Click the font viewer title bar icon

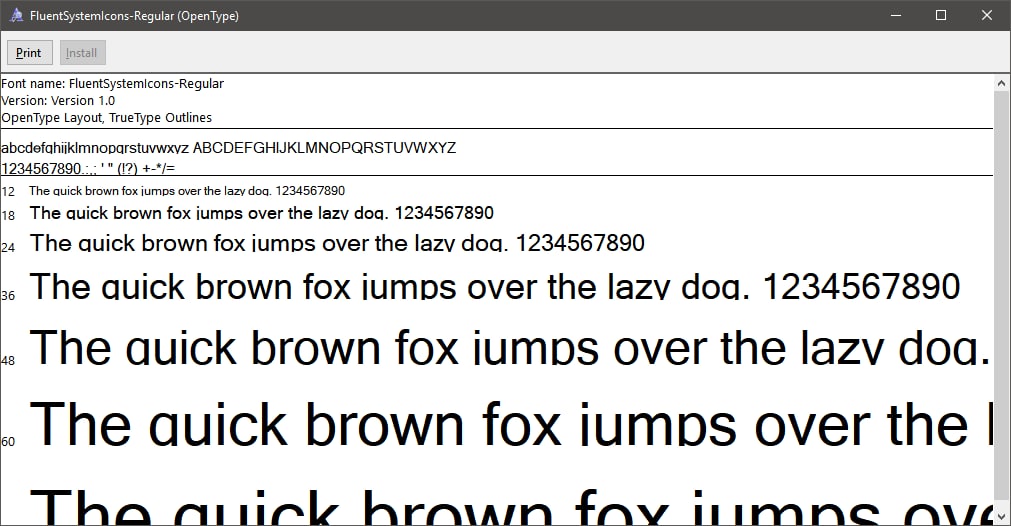(16, 15)
